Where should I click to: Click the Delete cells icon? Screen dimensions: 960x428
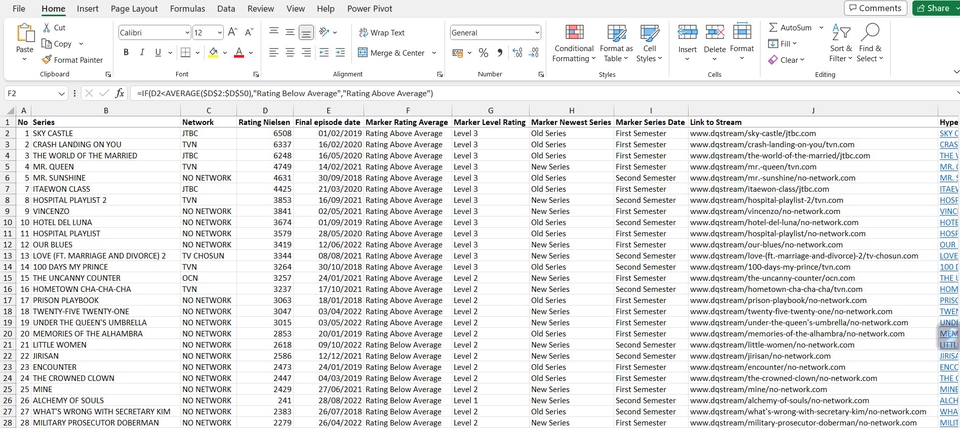714,32
